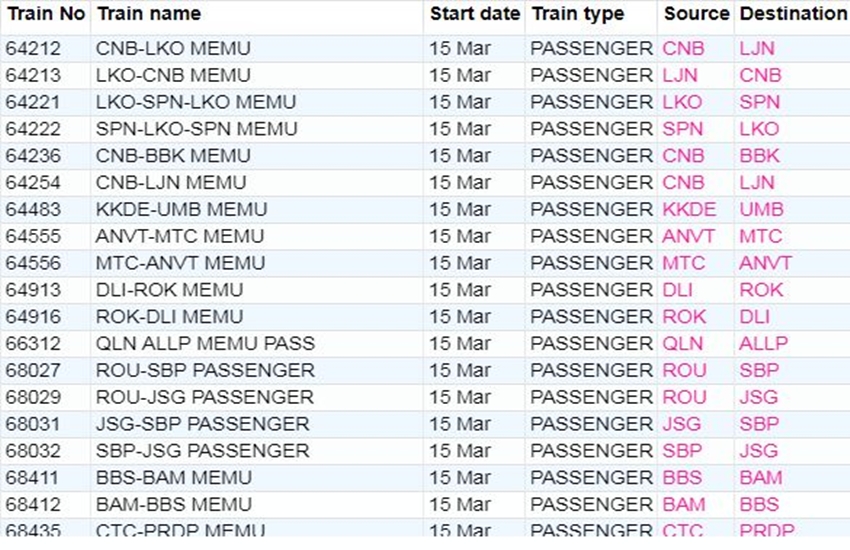Open the QLN source station link
The width and height of the screenshot is (850, 550).
click(x=683, y=344)
